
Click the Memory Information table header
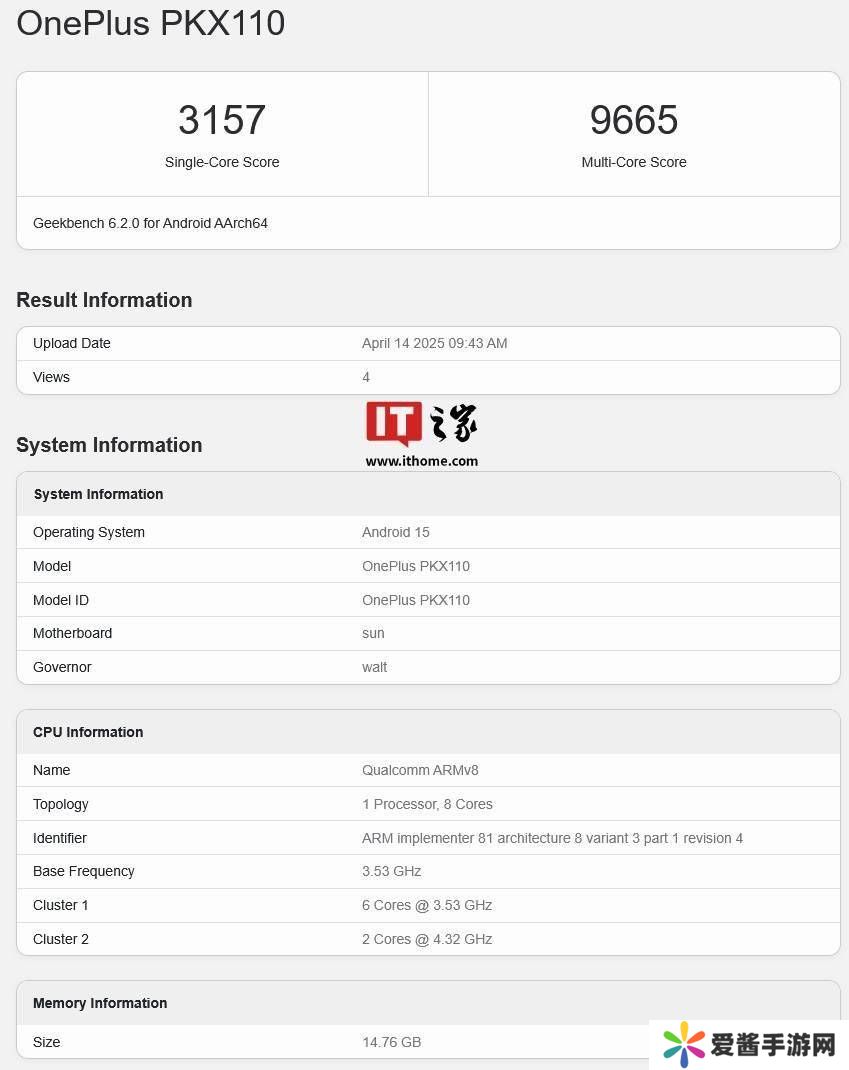coord(100,1003)
